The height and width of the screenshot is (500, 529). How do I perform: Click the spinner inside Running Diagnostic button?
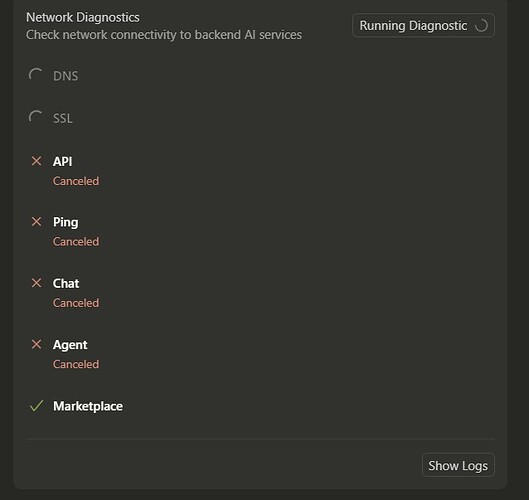pyautogui.click(x=481, y=26)
